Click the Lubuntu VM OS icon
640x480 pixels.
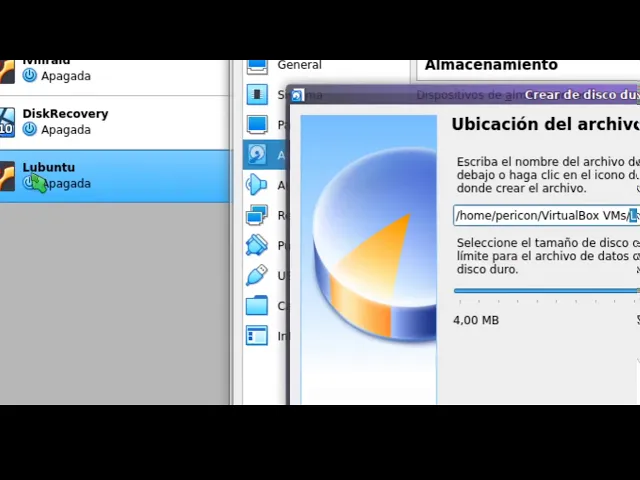pos(7,176)
